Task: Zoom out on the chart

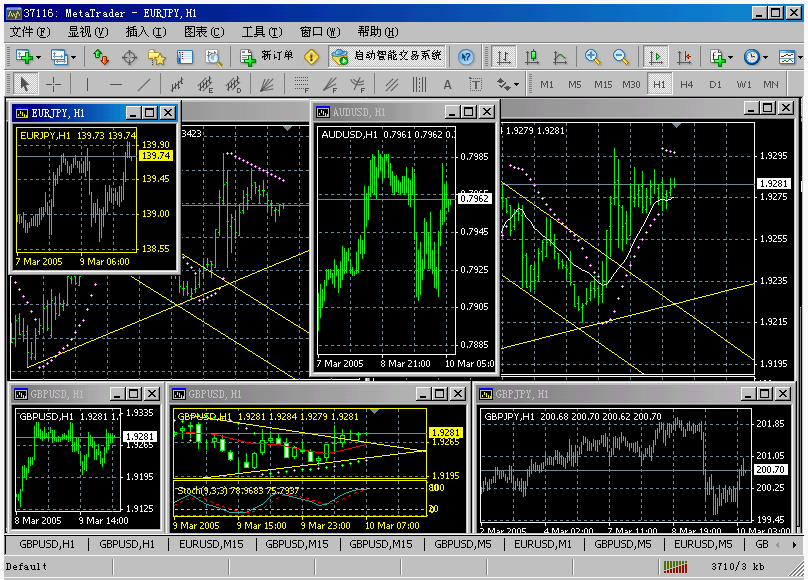Action: (621, 57)
